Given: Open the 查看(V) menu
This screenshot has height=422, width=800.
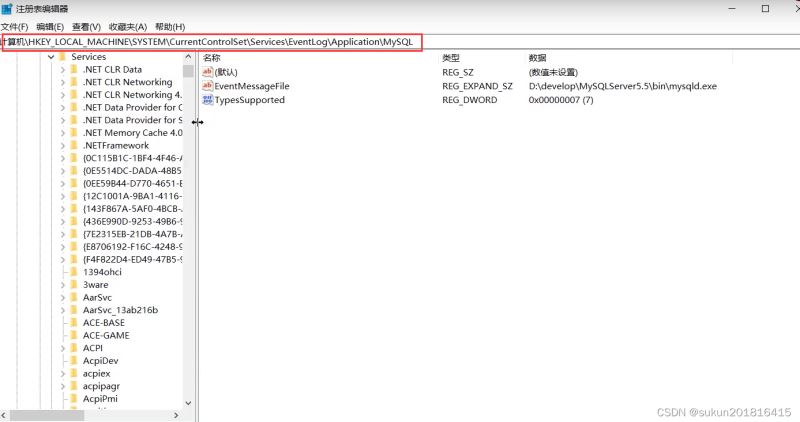Looking at the screenshot, I should 86,26.
